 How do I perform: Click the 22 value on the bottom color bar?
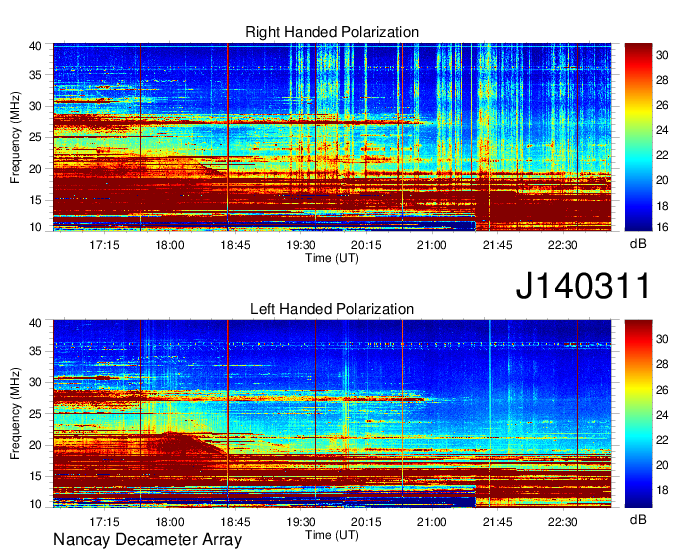click(662, 440)
